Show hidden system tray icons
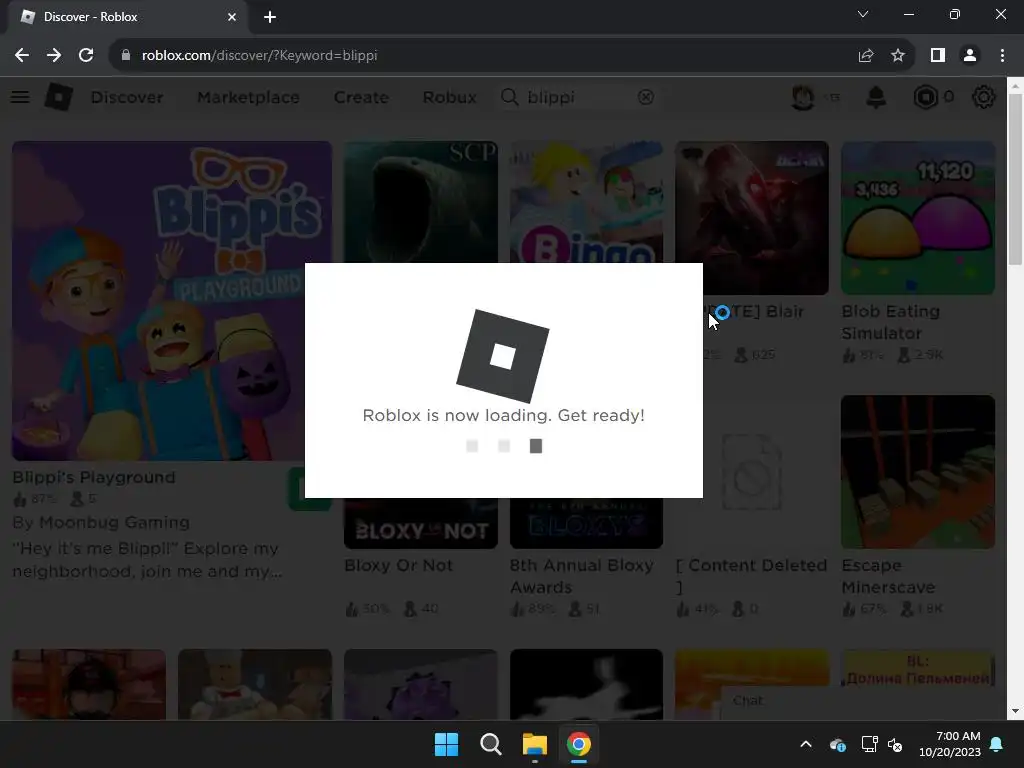Screen dimensions: 1024x768 pos(806,744)
